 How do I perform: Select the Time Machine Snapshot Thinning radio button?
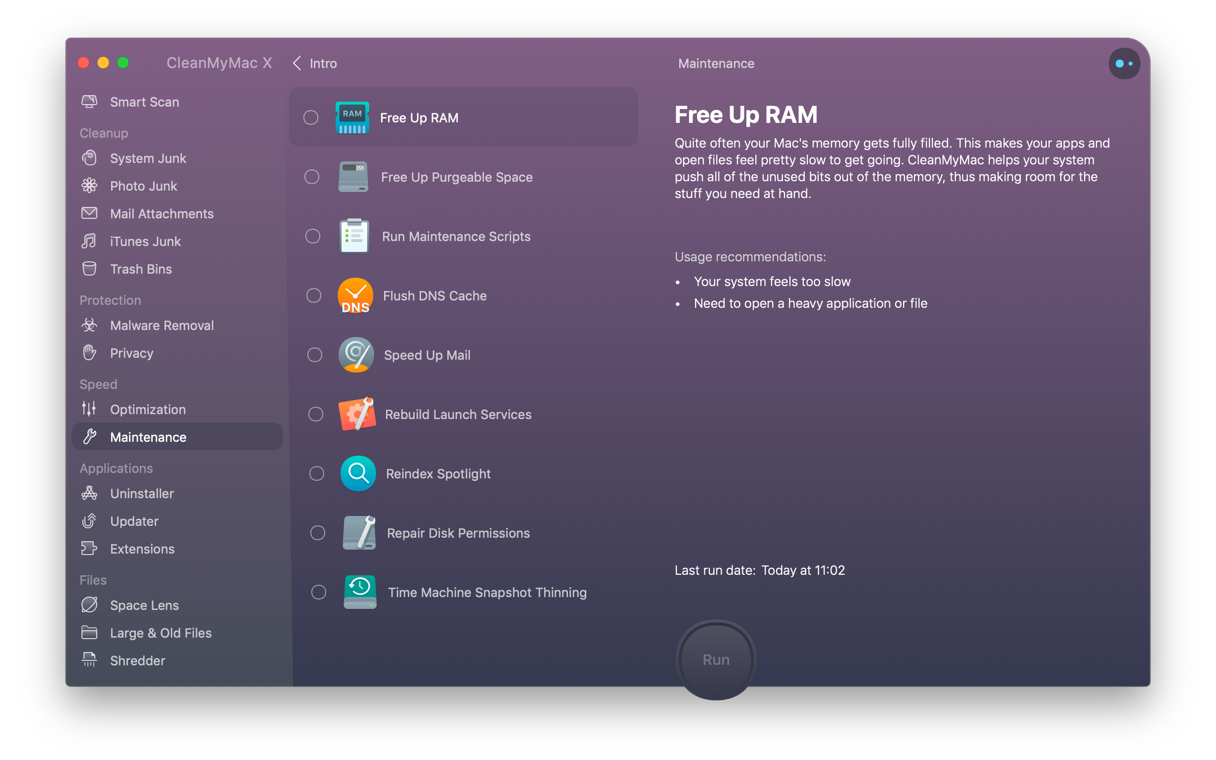319,592
